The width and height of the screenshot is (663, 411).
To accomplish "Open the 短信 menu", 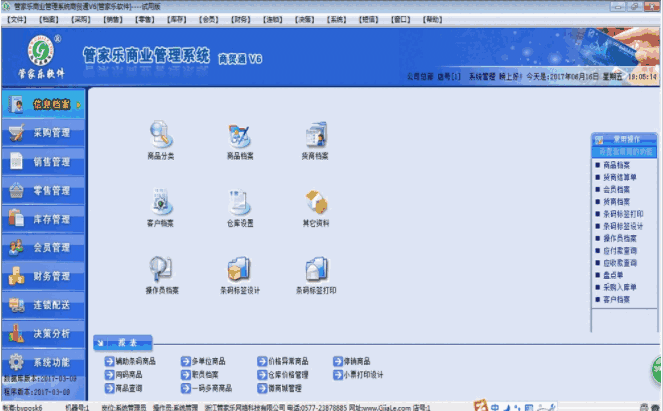I will coord(369,19).
